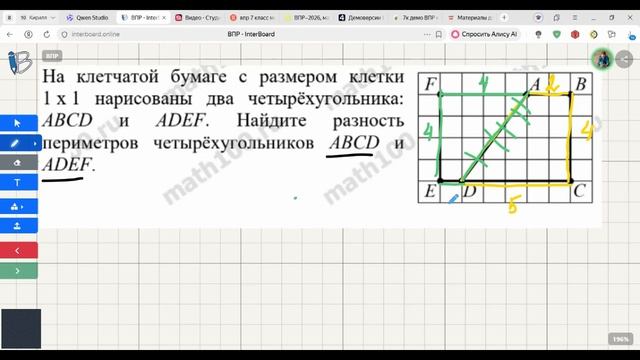Screen dimensions: 640x360
Task: Click Спросить Алису AI button
Action: pos(484,34)
